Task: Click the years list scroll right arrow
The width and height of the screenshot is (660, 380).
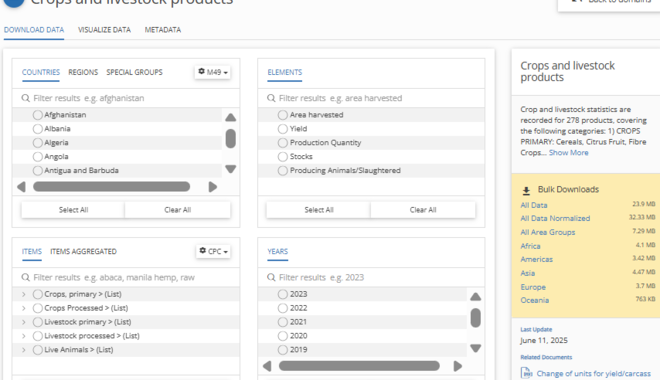Action: click(x=458, y=366)
